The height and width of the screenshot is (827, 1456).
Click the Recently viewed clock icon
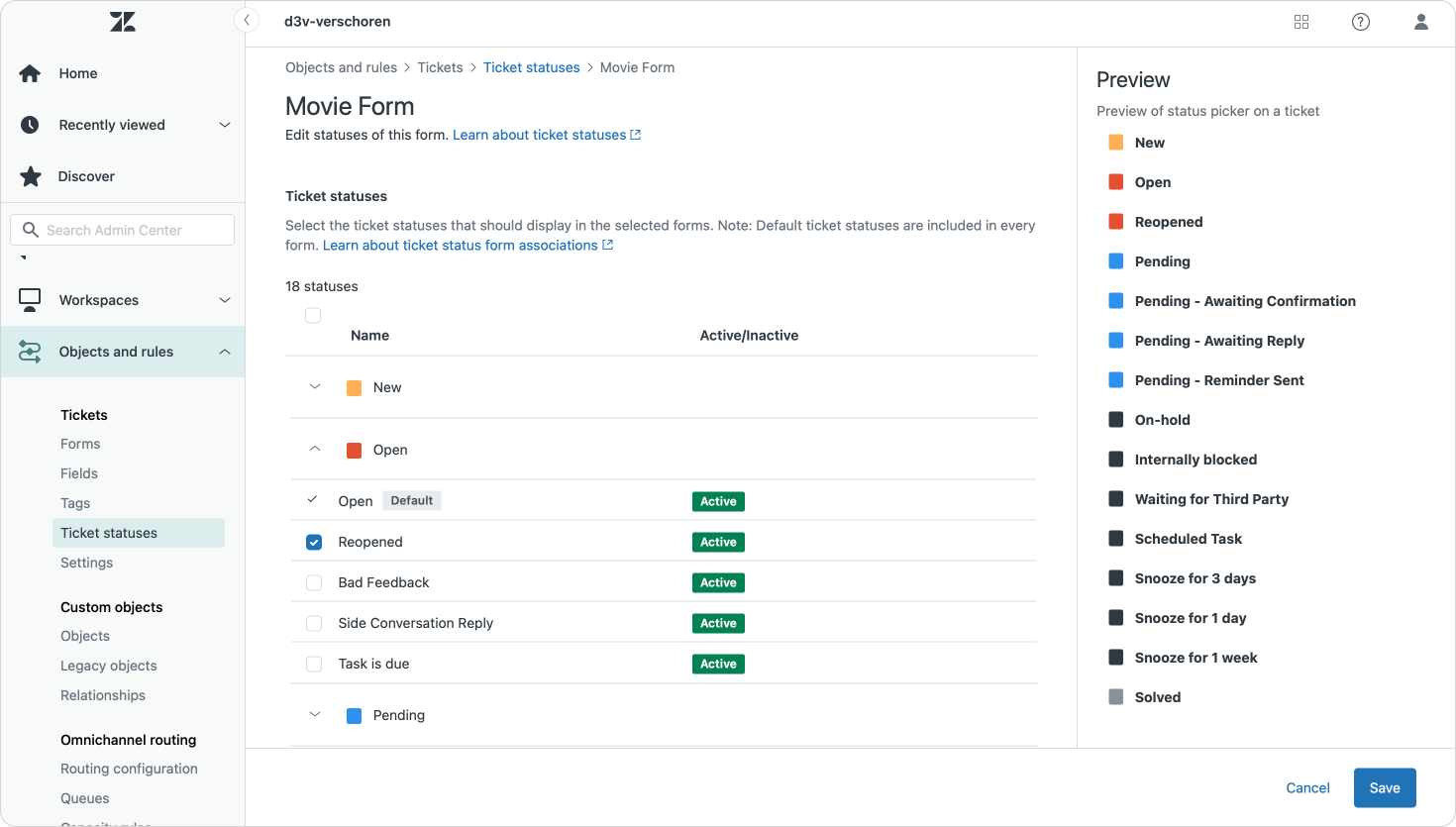30,125
